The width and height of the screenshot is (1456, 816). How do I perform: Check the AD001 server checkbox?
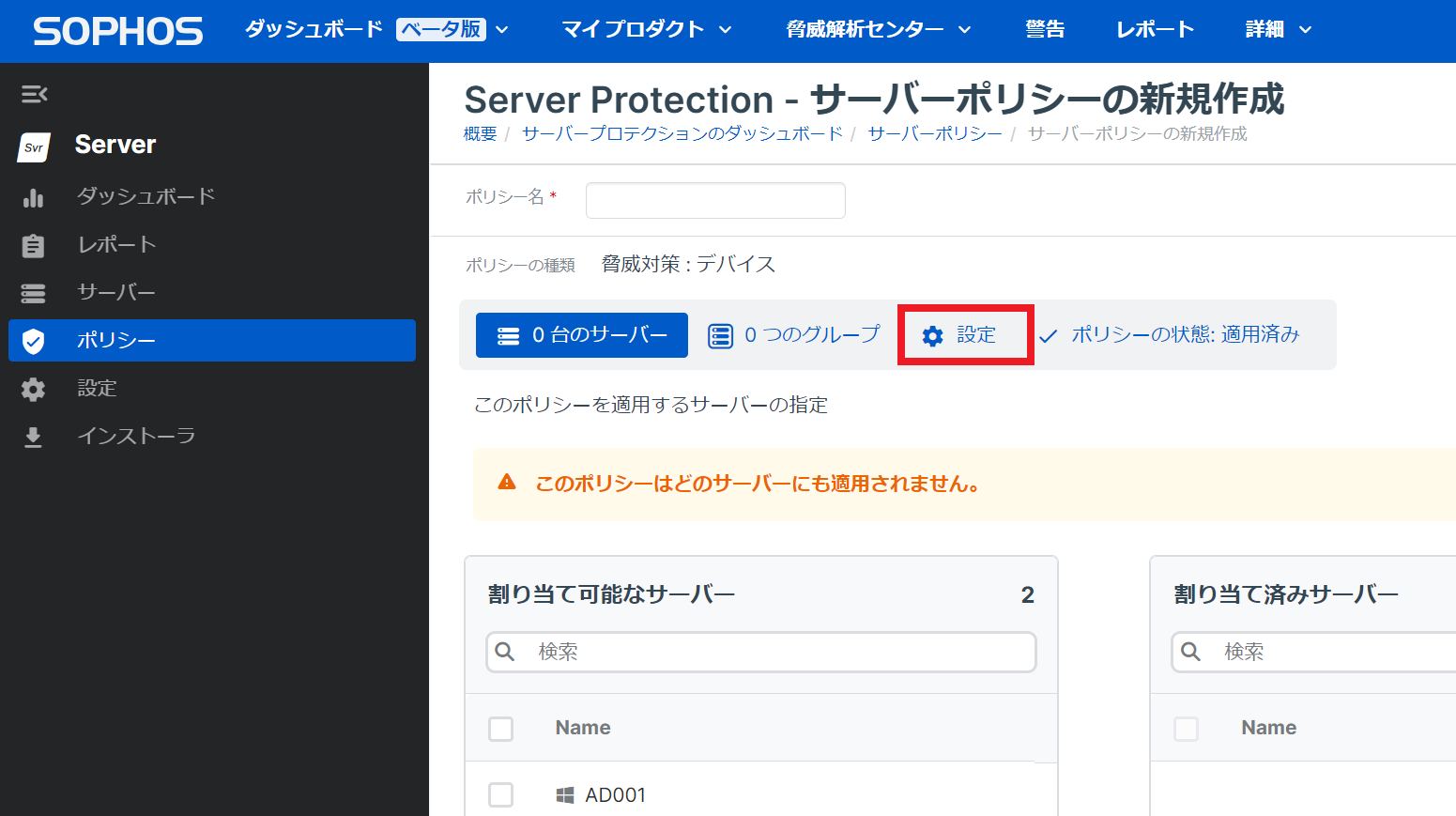pyautogui.click(x=501, y=795)
